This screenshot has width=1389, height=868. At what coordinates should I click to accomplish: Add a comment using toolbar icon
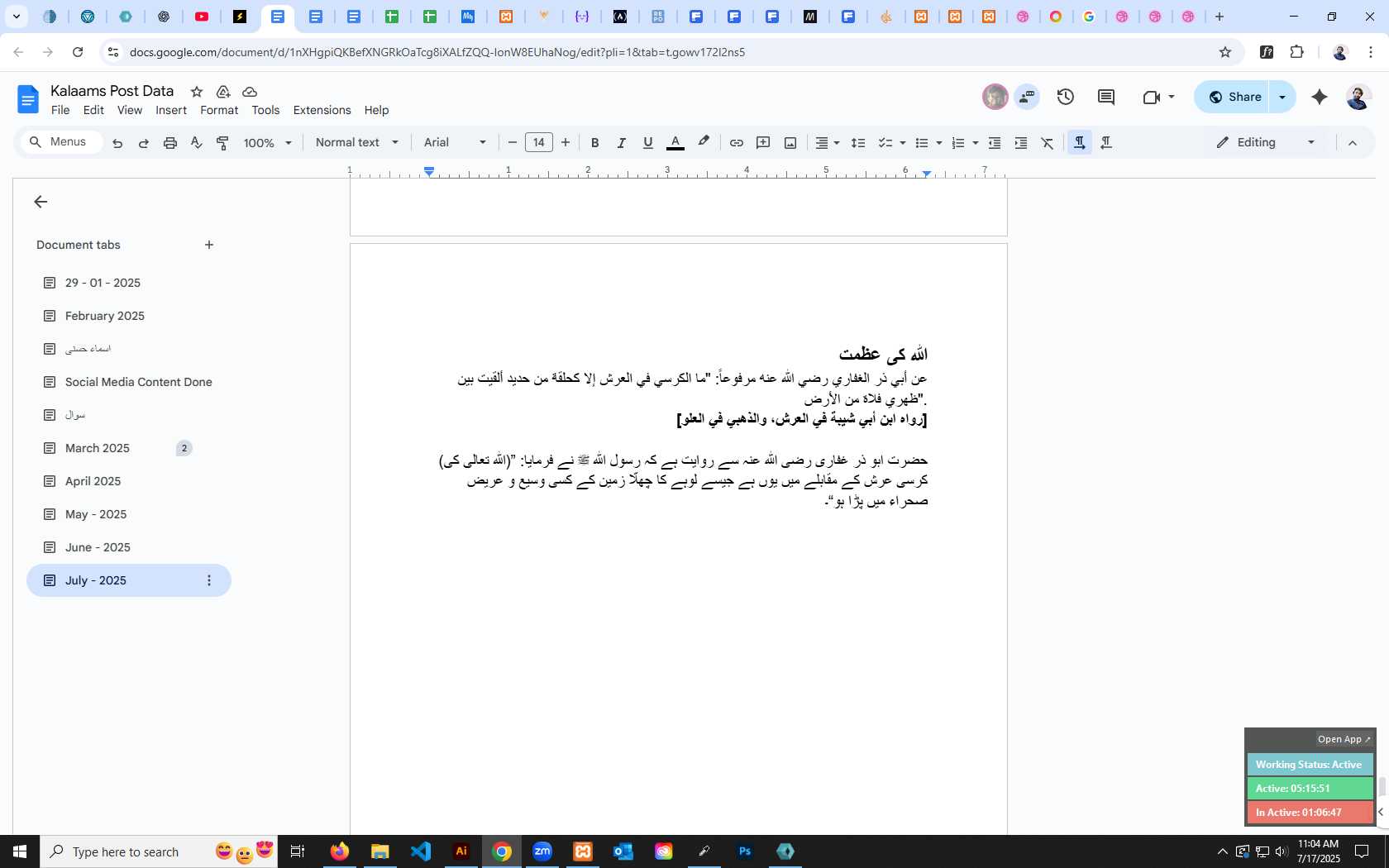(763, 143)
